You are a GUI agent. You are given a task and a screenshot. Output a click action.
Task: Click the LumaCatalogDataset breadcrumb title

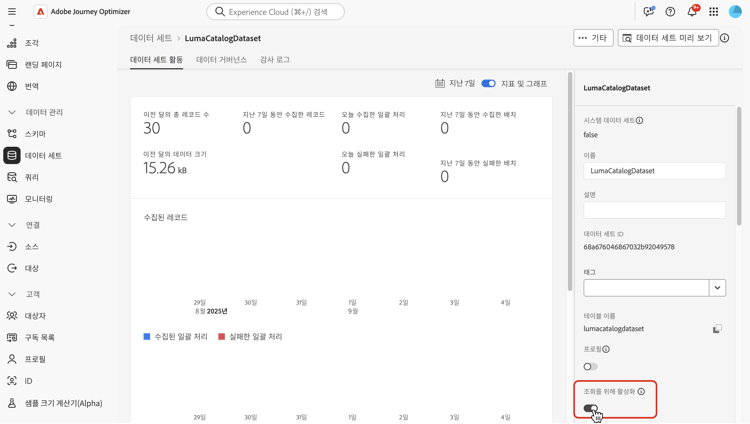(223, 38)
